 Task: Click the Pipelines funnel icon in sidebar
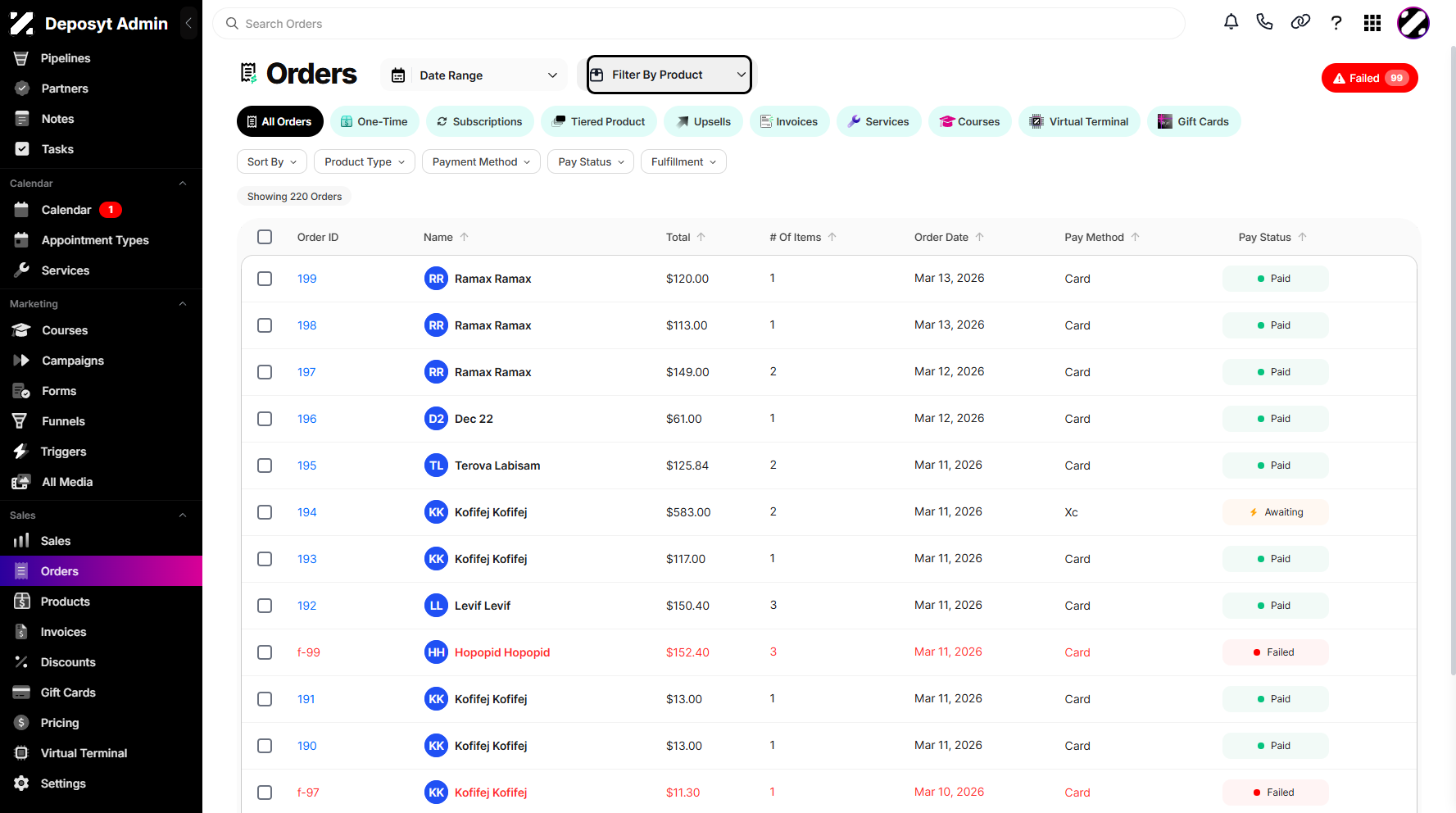tap(21, 58)
